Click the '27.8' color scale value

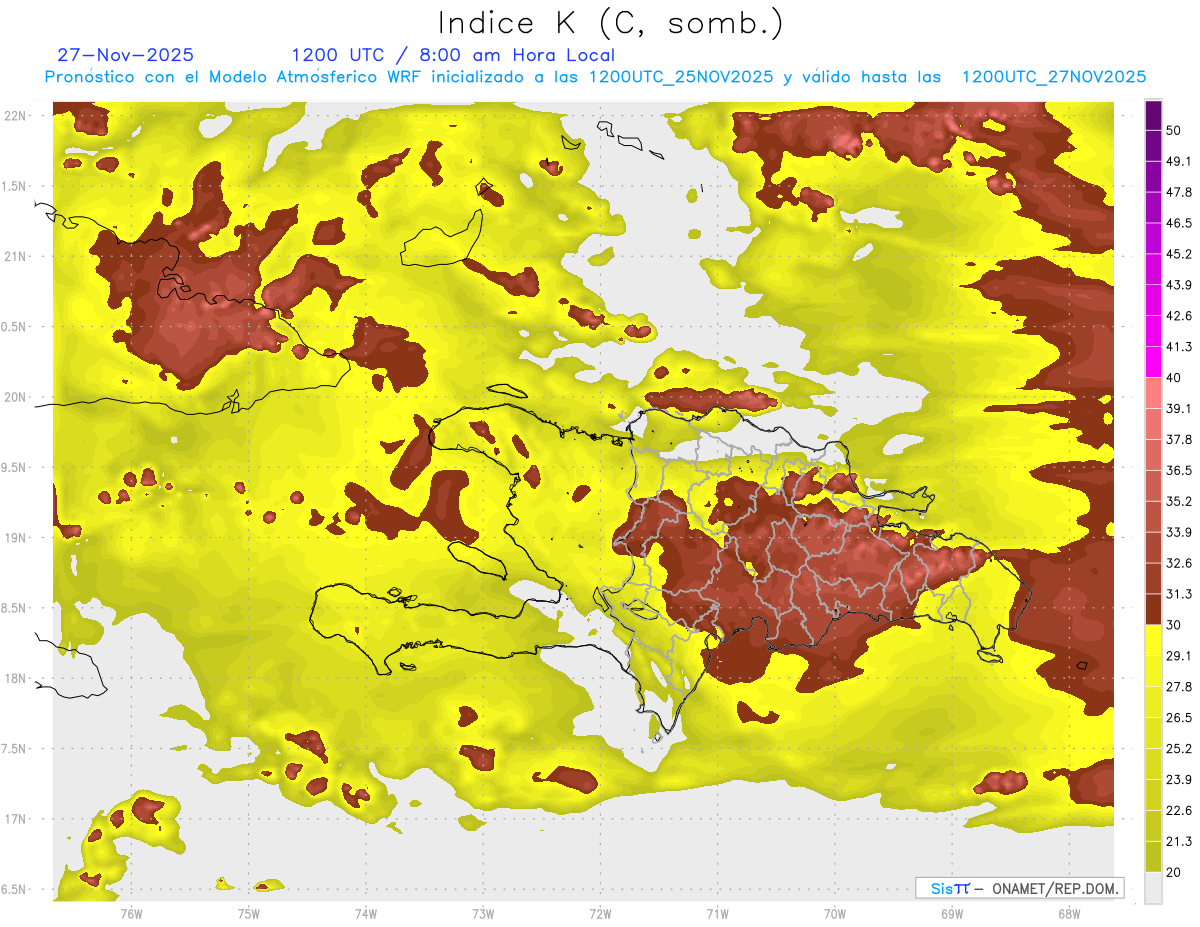click(1179, 687)
